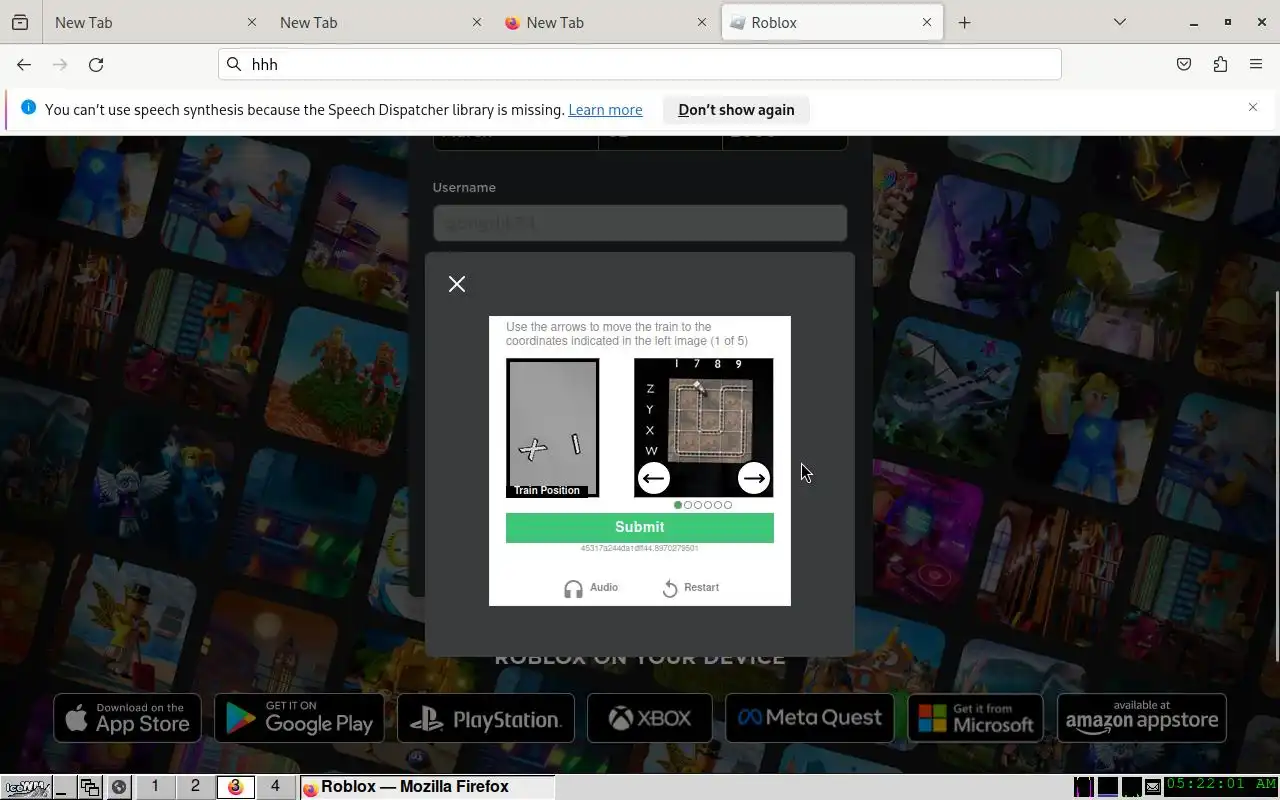Click the captcha progress dots indicator
The width and height of the screenshot is (1280, 800).
tap(703, 505)
